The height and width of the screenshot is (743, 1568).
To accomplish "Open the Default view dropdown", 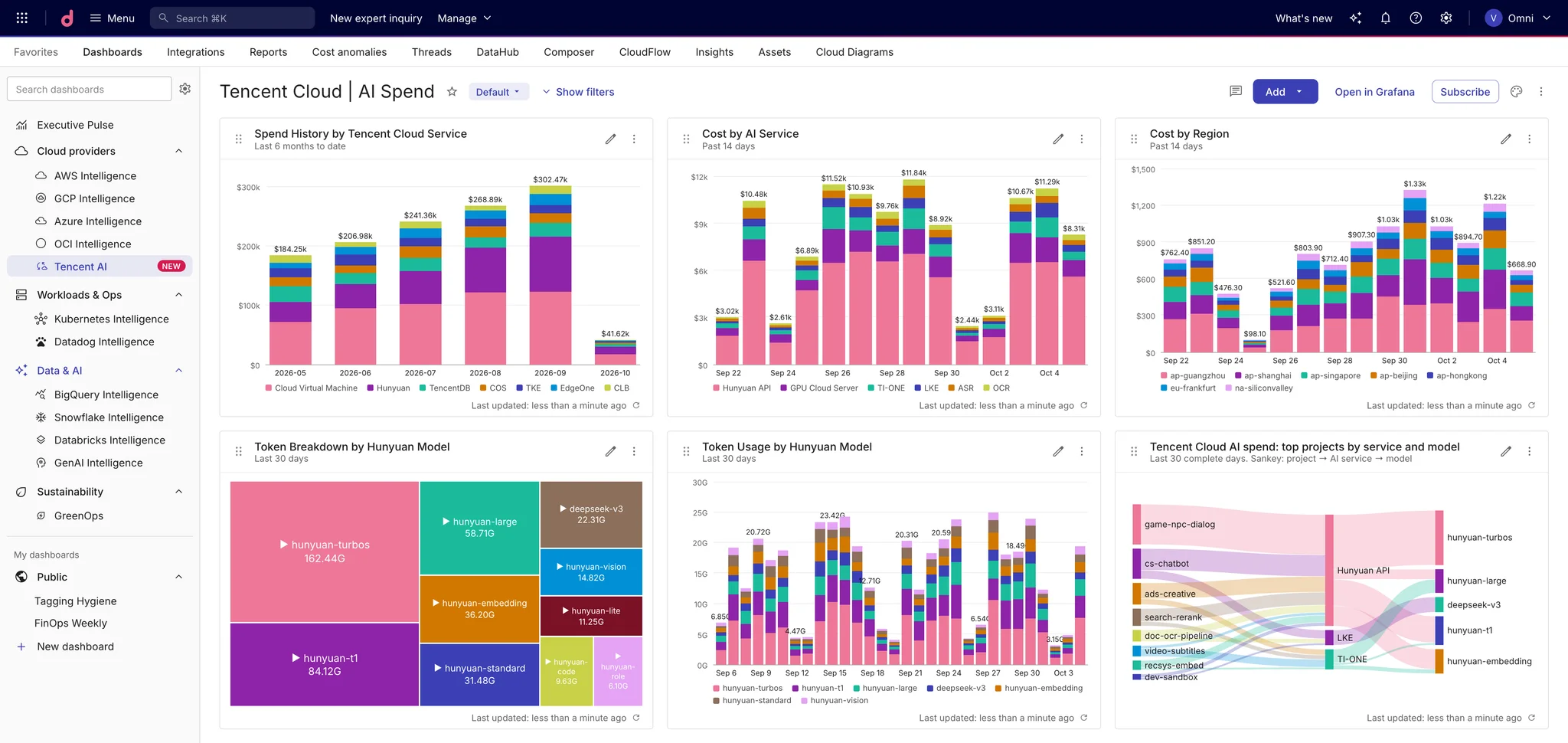I will coord(498,92).
